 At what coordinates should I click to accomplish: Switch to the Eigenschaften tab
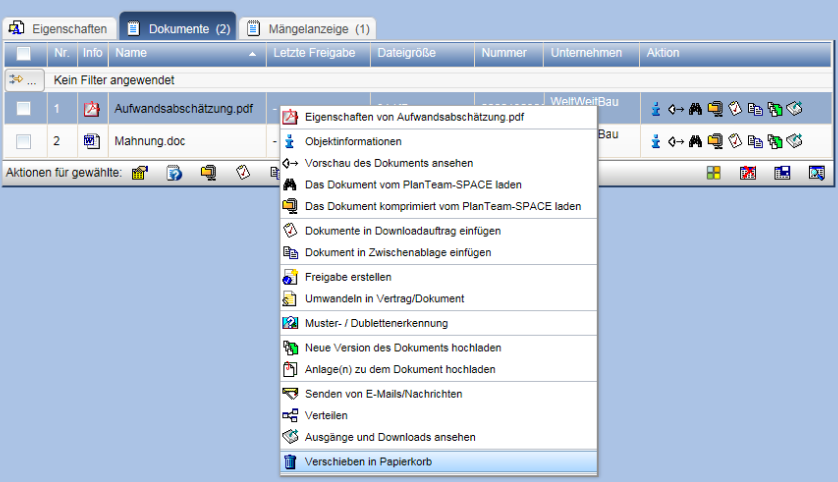[60, 29]
